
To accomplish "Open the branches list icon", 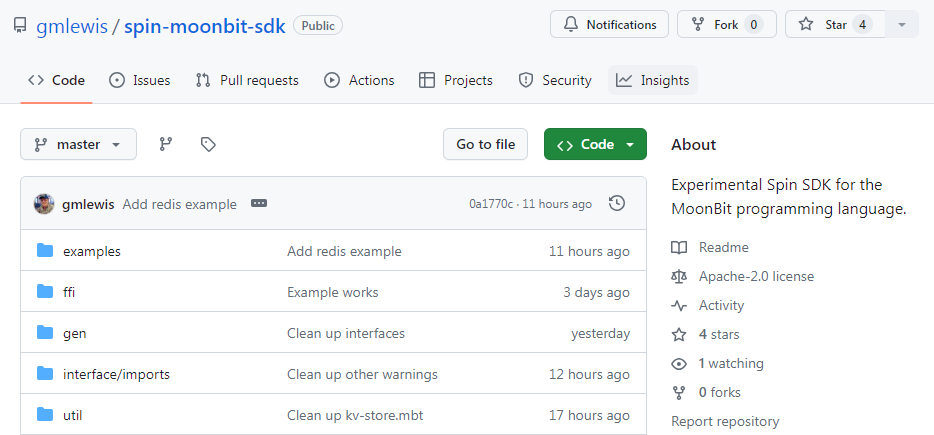I will tap(166, 144).
